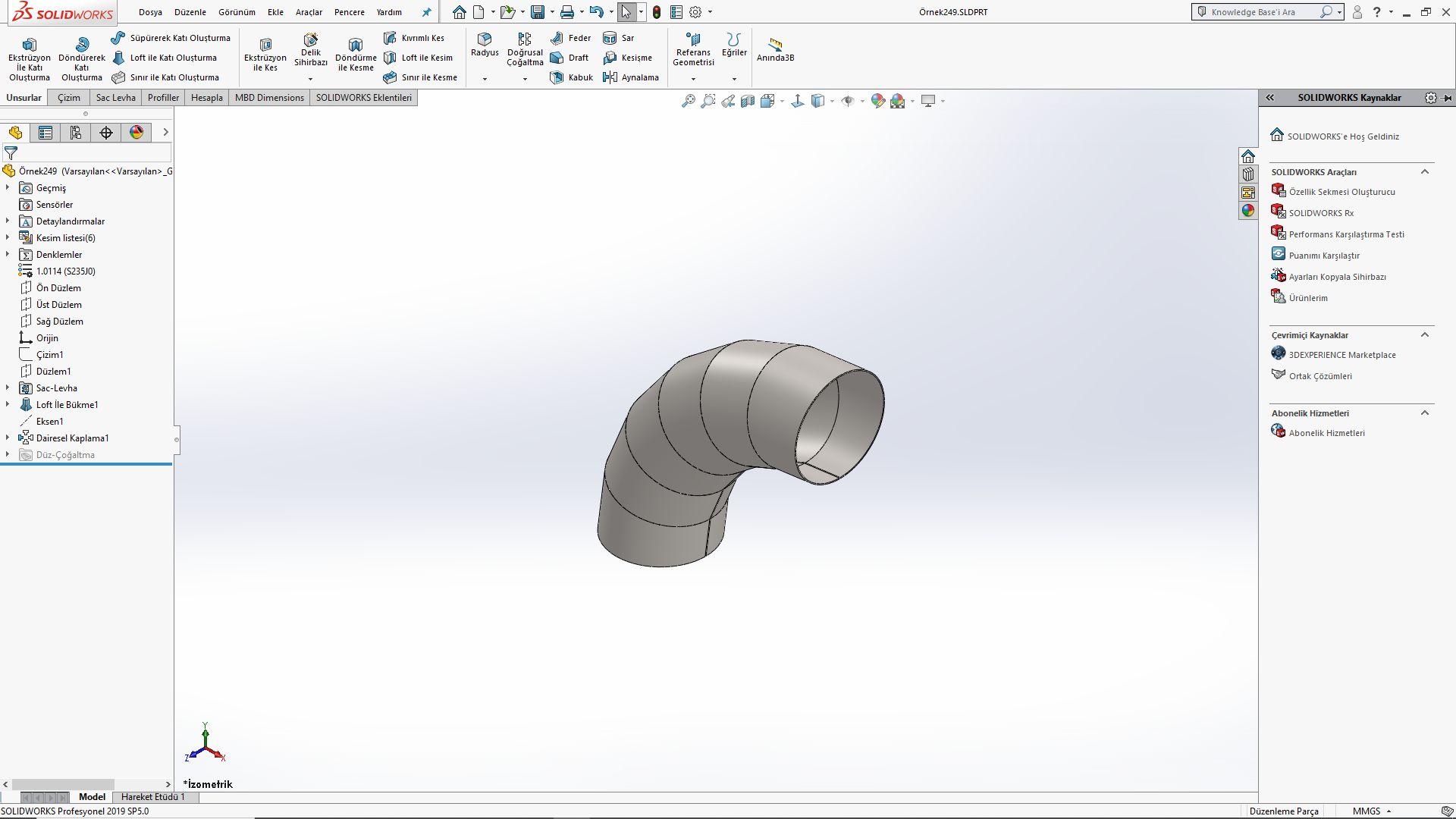Collapse Abonelik Hizmetleri section
1456x819 pixels.
(1425, 413)
